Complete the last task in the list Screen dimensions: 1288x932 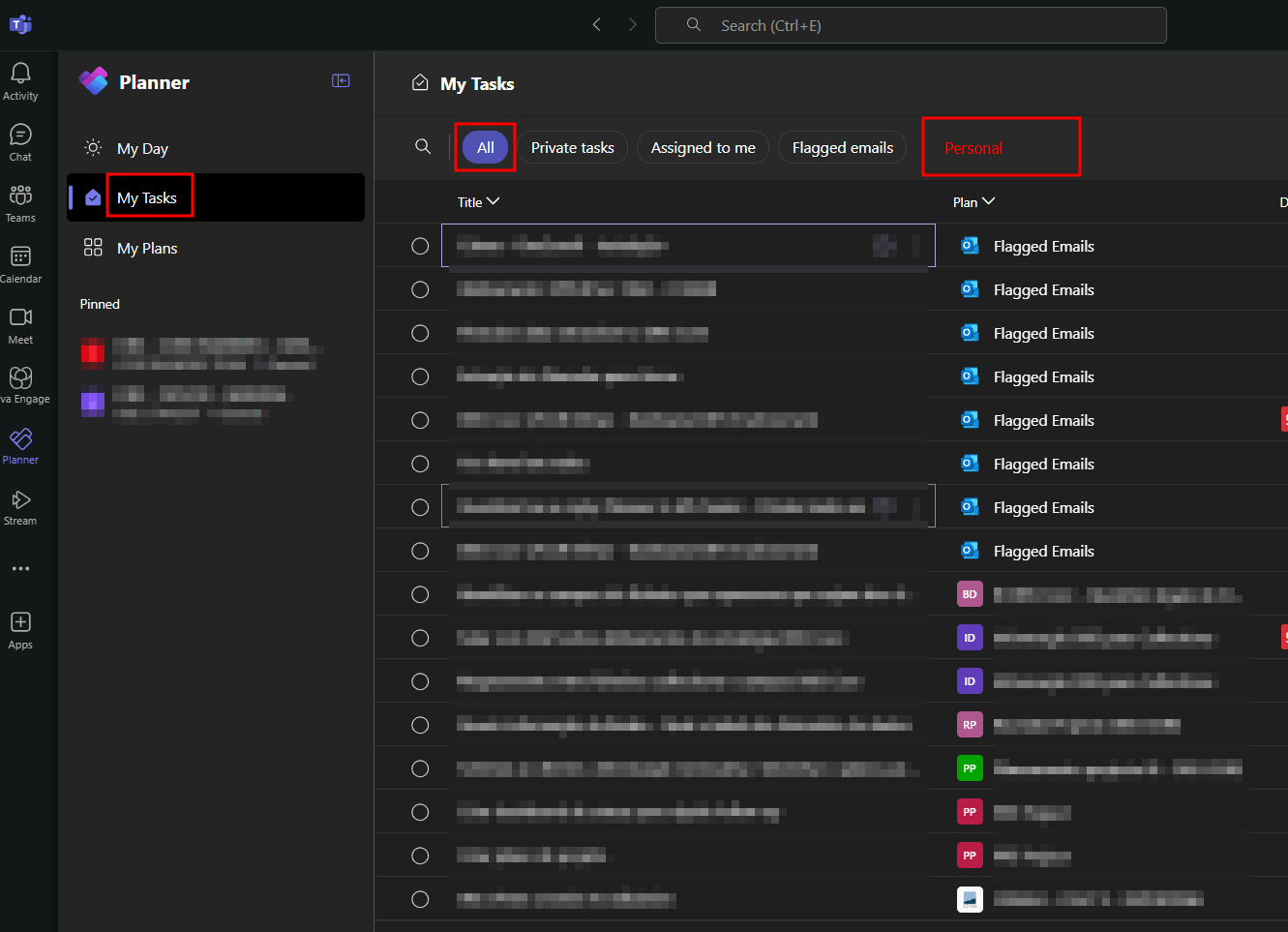[x=420, y=898]
